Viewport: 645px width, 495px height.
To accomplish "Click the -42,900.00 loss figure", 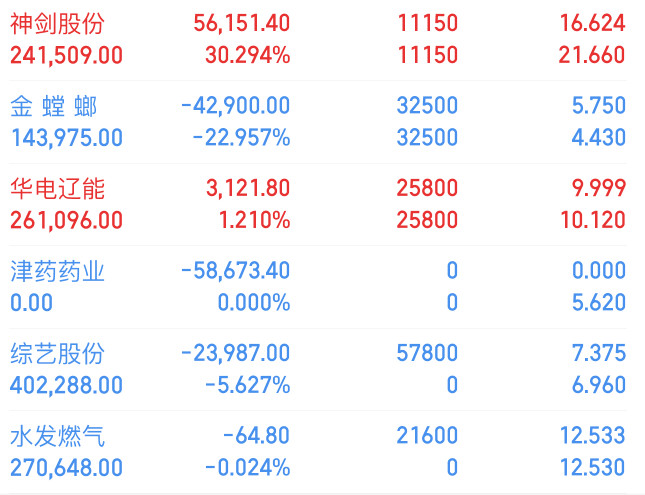I will coord(236,107).
